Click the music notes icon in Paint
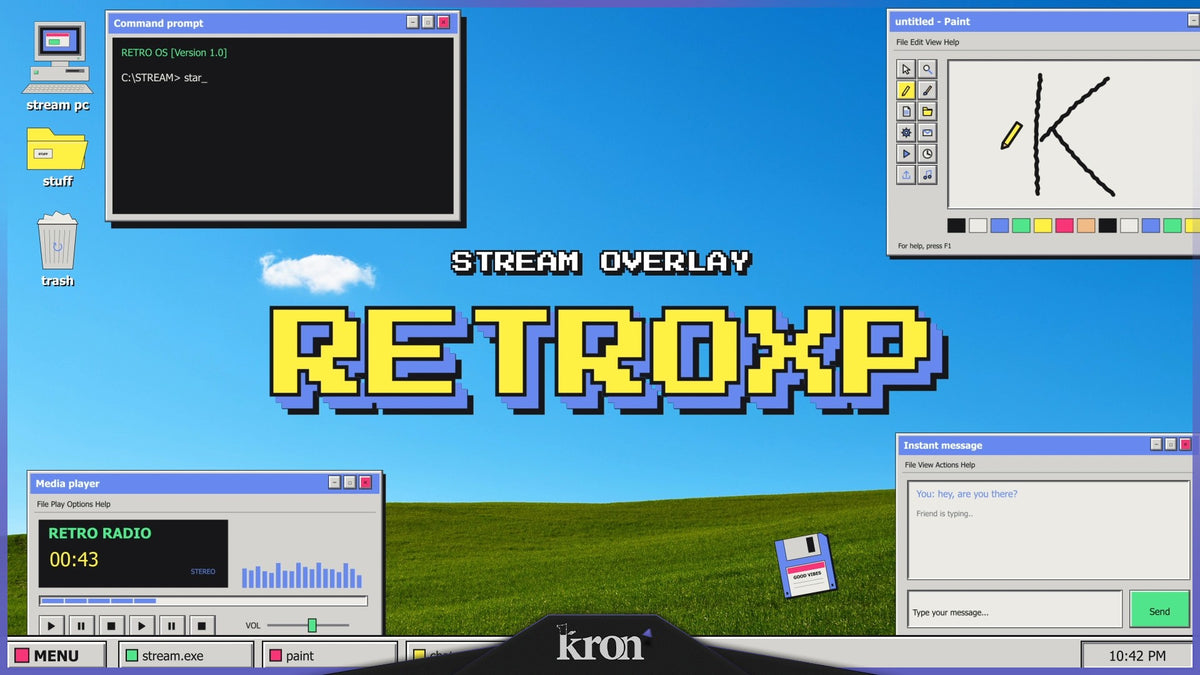Image resolution: width=1200 pixels, height=675 pixels. point(928,174)
